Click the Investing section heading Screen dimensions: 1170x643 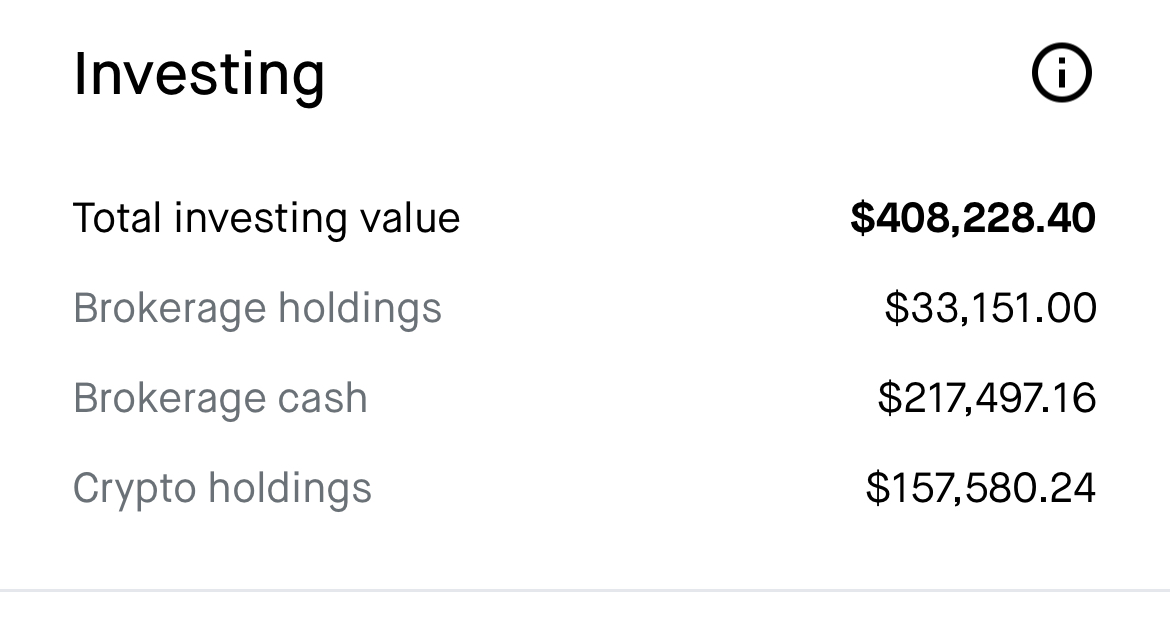(x=199, y=74)
